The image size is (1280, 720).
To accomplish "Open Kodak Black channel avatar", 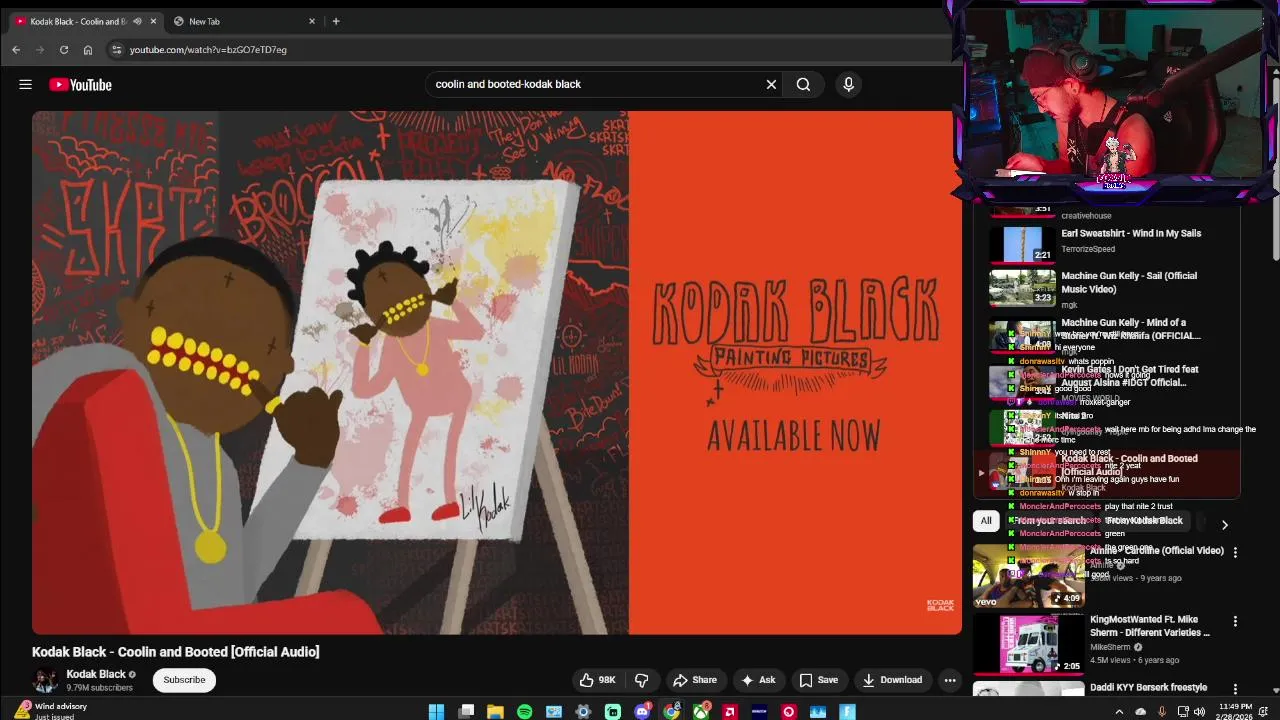I will [45, 680].
